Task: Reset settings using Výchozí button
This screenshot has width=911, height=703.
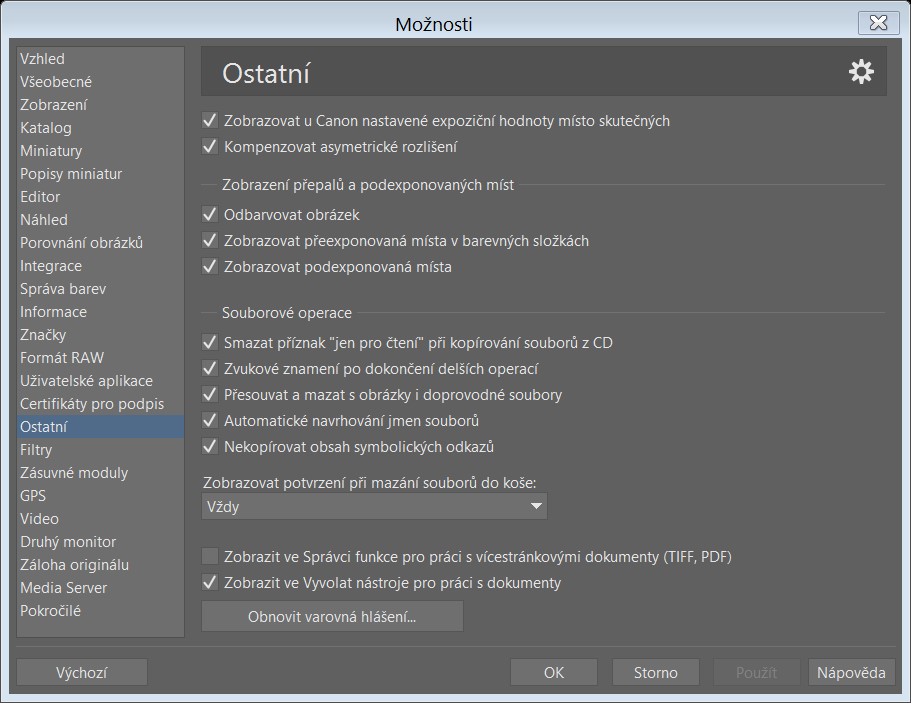Action: [82, 673]
